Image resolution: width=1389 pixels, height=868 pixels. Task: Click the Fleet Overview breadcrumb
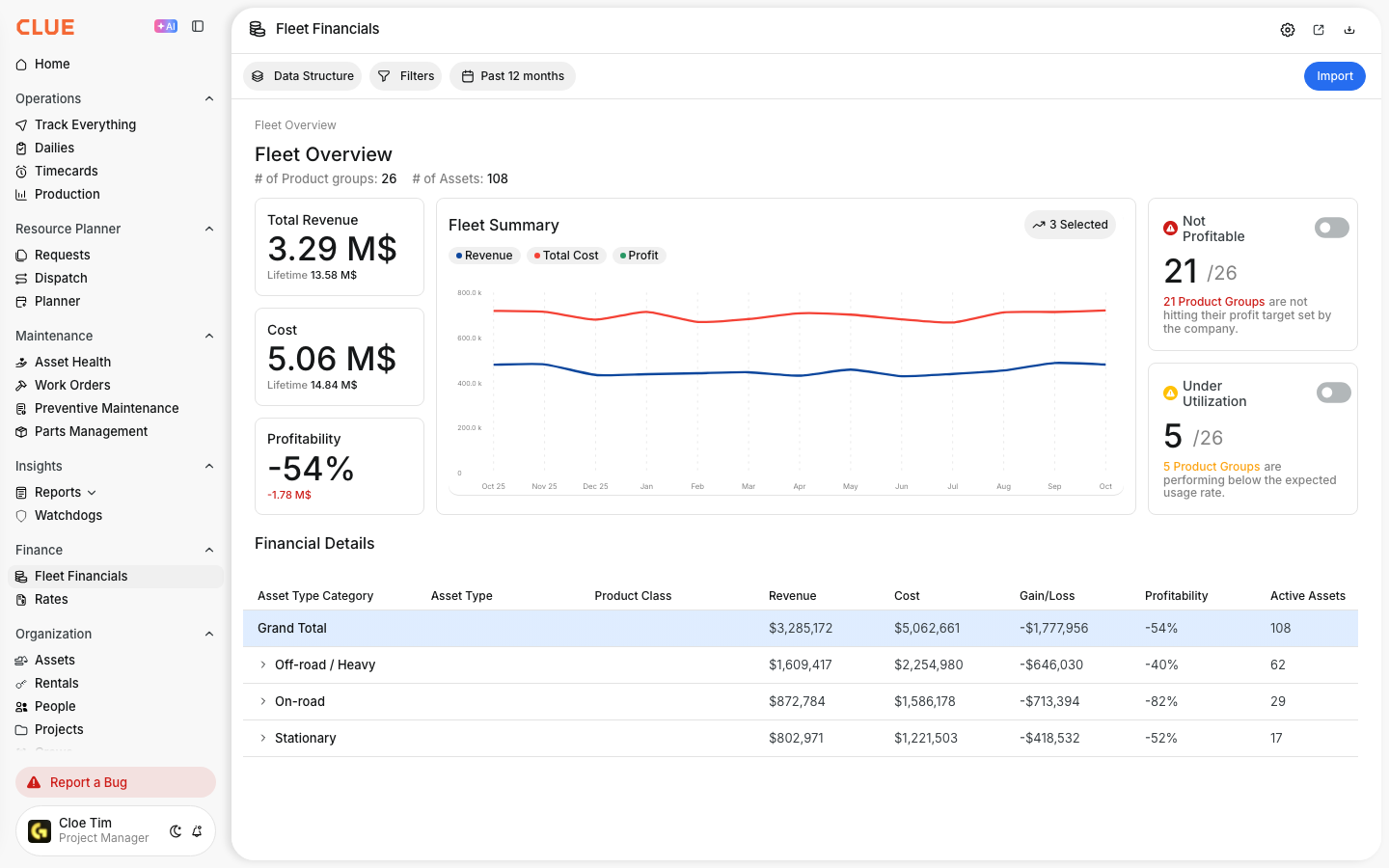pyautogui.click(x=295, y=125)
